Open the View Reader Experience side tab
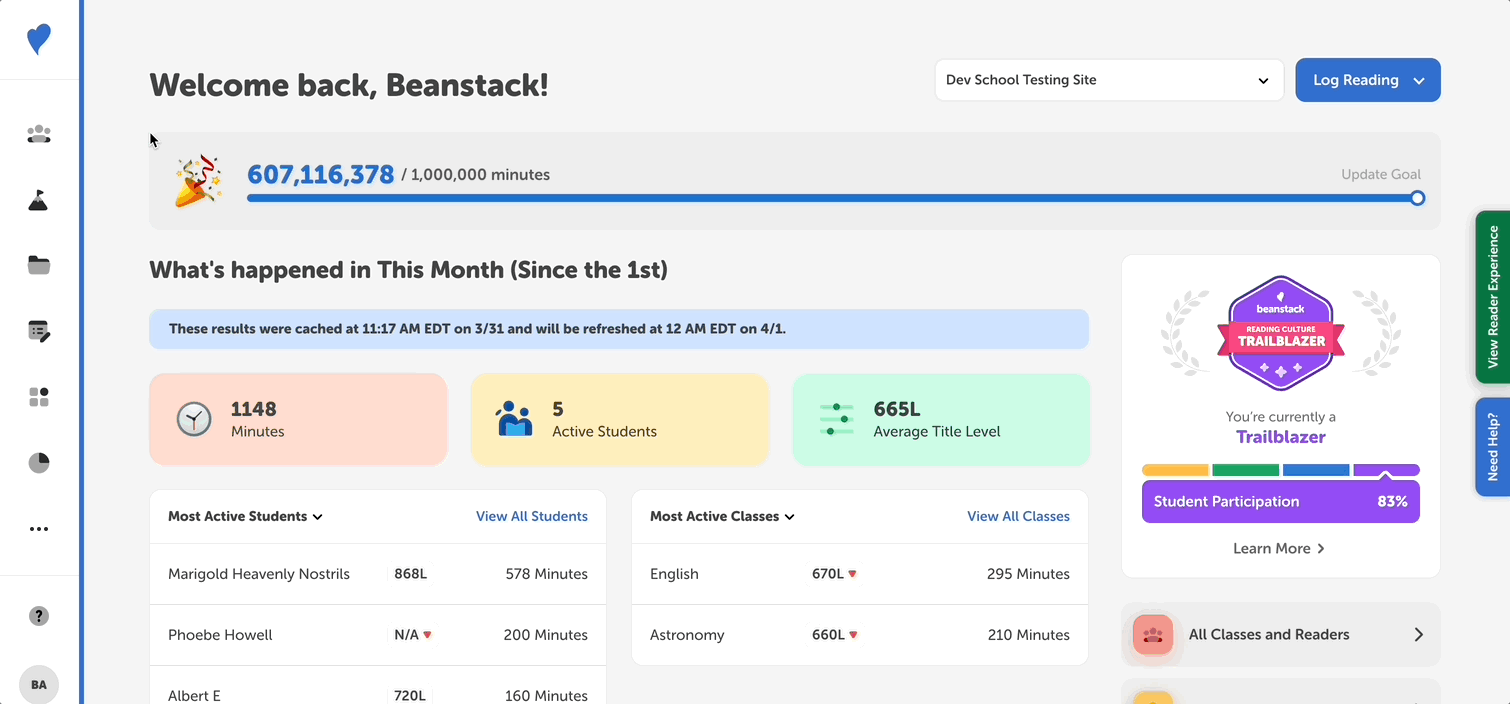The width and height of the screenshot is (1510, 704). (1493, 297)
